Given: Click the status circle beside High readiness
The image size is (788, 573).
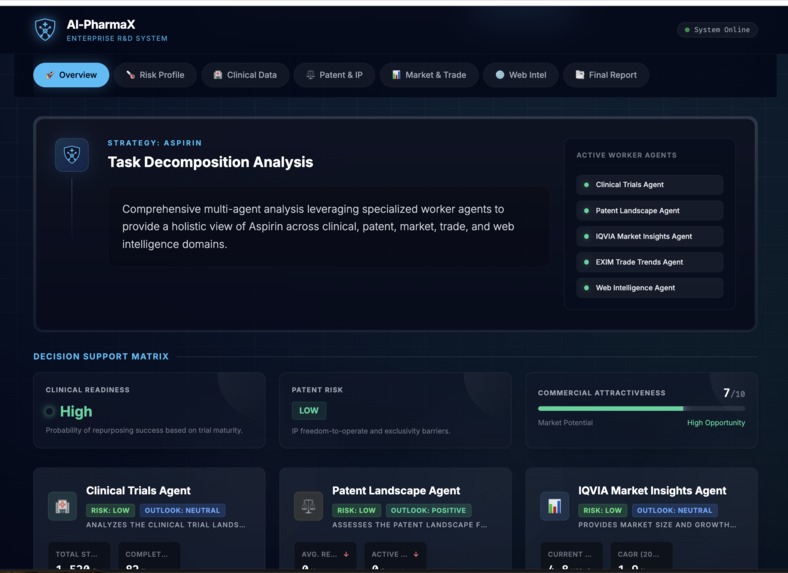Looking at the screenshot, I should pyautogui.click(x=49, y=412).
